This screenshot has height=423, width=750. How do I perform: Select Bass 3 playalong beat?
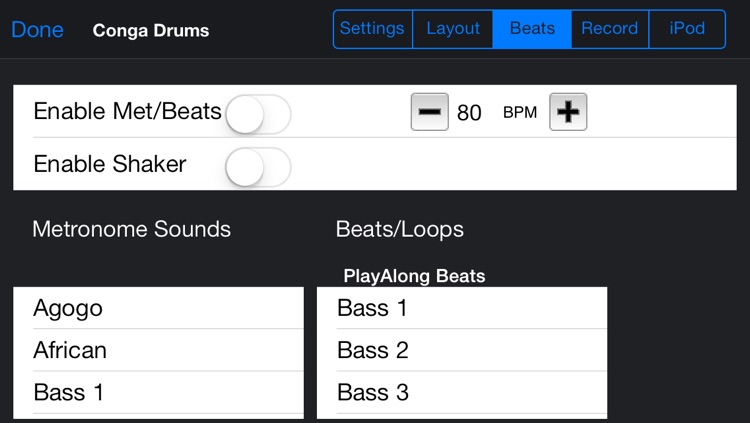(462, 392)
